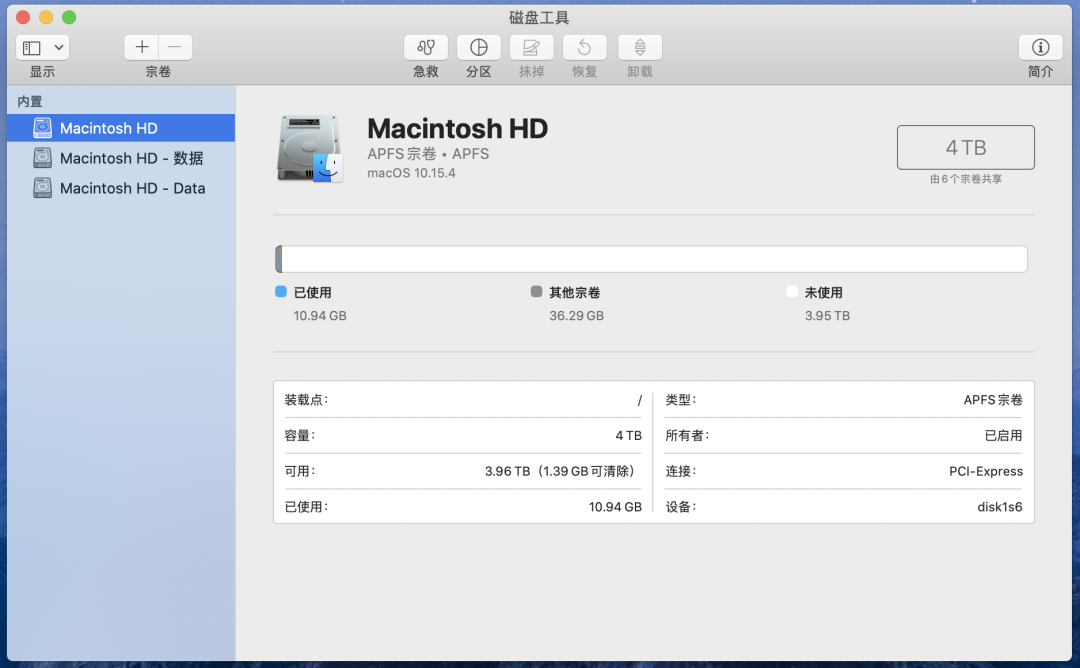Click the gray 其他宗卷 color swatch
1080x668 pixels.
537,291
